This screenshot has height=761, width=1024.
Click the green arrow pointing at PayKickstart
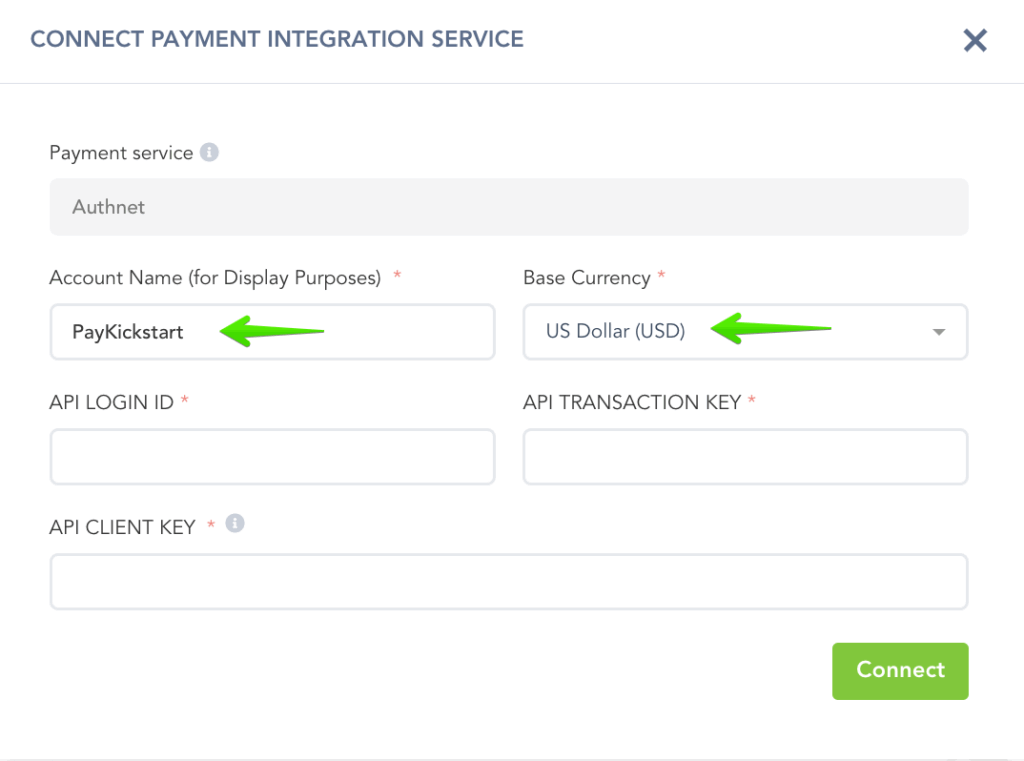(x=270, y=331)
